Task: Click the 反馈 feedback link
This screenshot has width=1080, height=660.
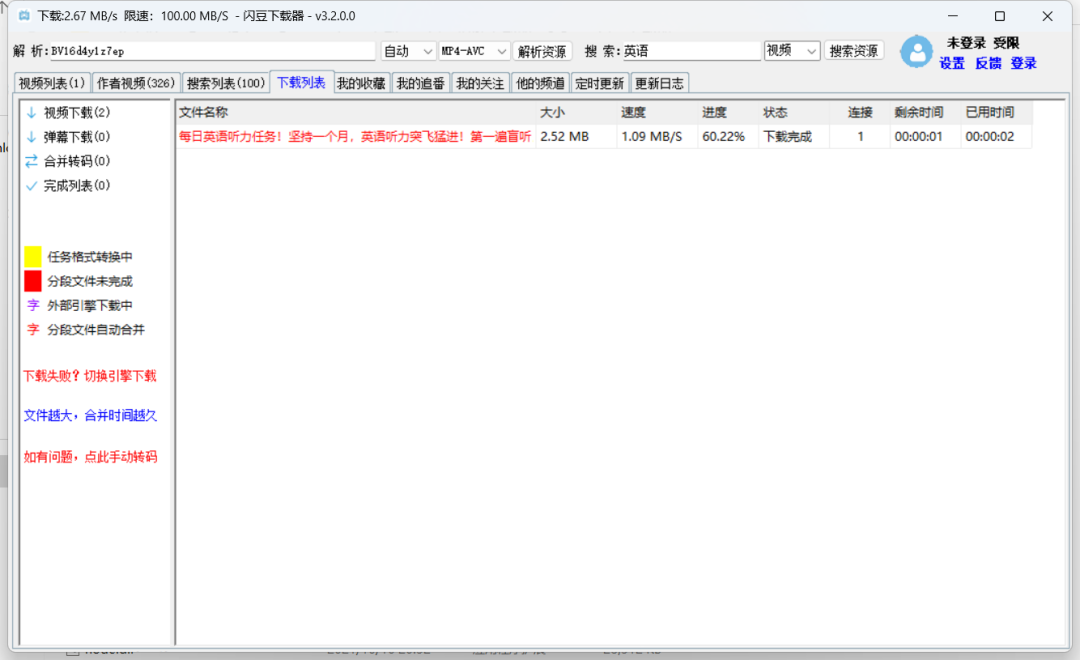Action: [988, 63]
